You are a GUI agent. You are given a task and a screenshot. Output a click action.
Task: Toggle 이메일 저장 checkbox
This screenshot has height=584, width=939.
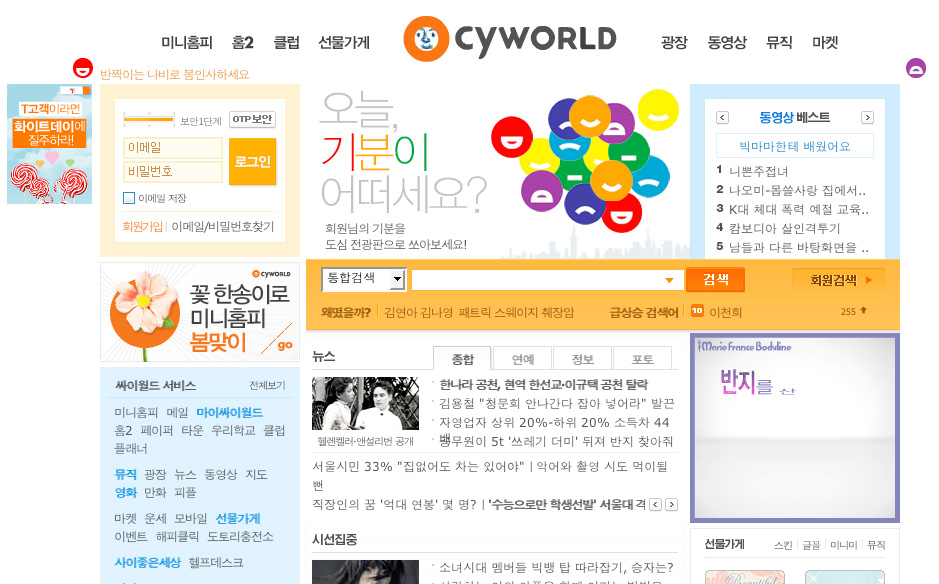[129, 198]
